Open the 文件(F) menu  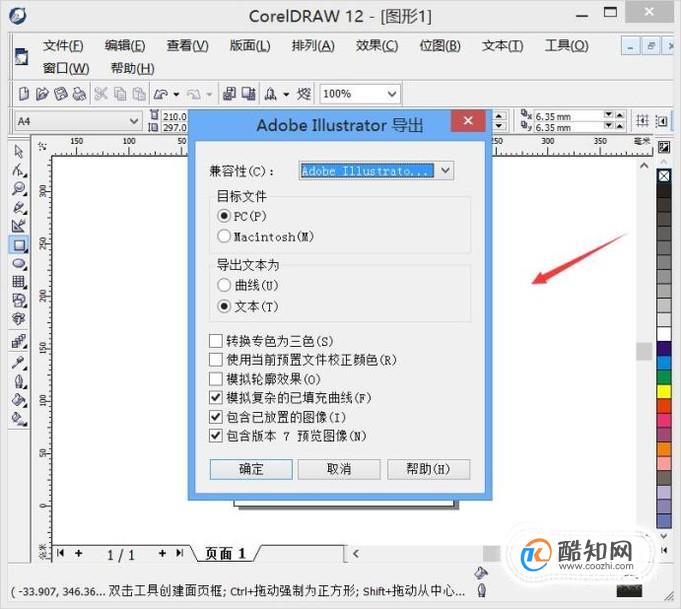(x=63, y=46)
